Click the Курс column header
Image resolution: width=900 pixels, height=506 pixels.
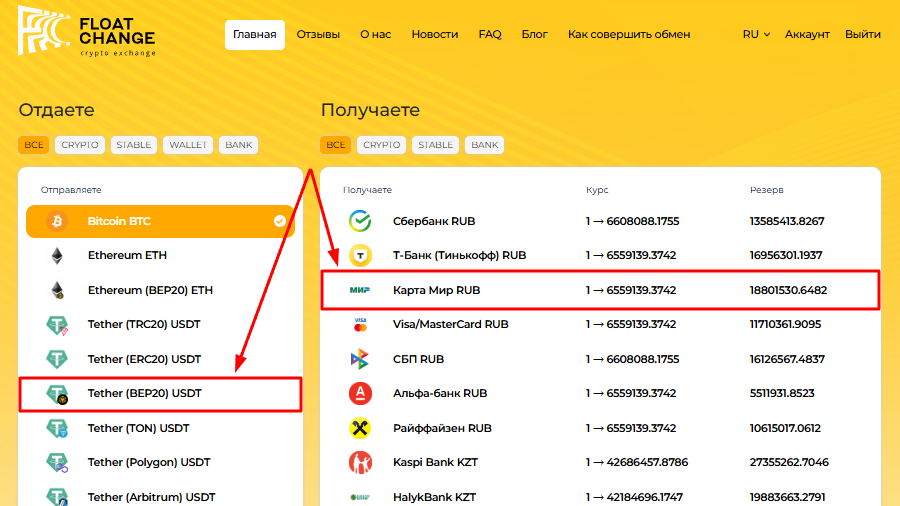[x=597, y=190]
